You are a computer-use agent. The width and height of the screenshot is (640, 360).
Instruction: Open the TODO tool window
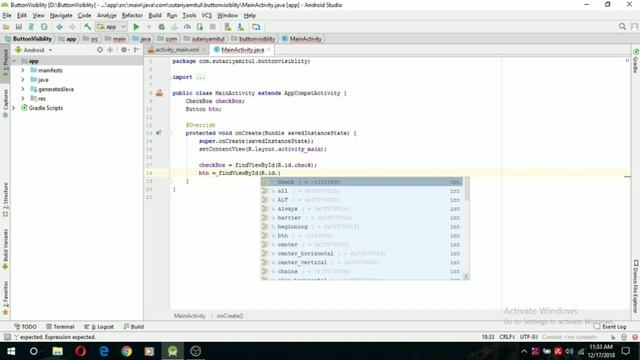pos(25,327)
